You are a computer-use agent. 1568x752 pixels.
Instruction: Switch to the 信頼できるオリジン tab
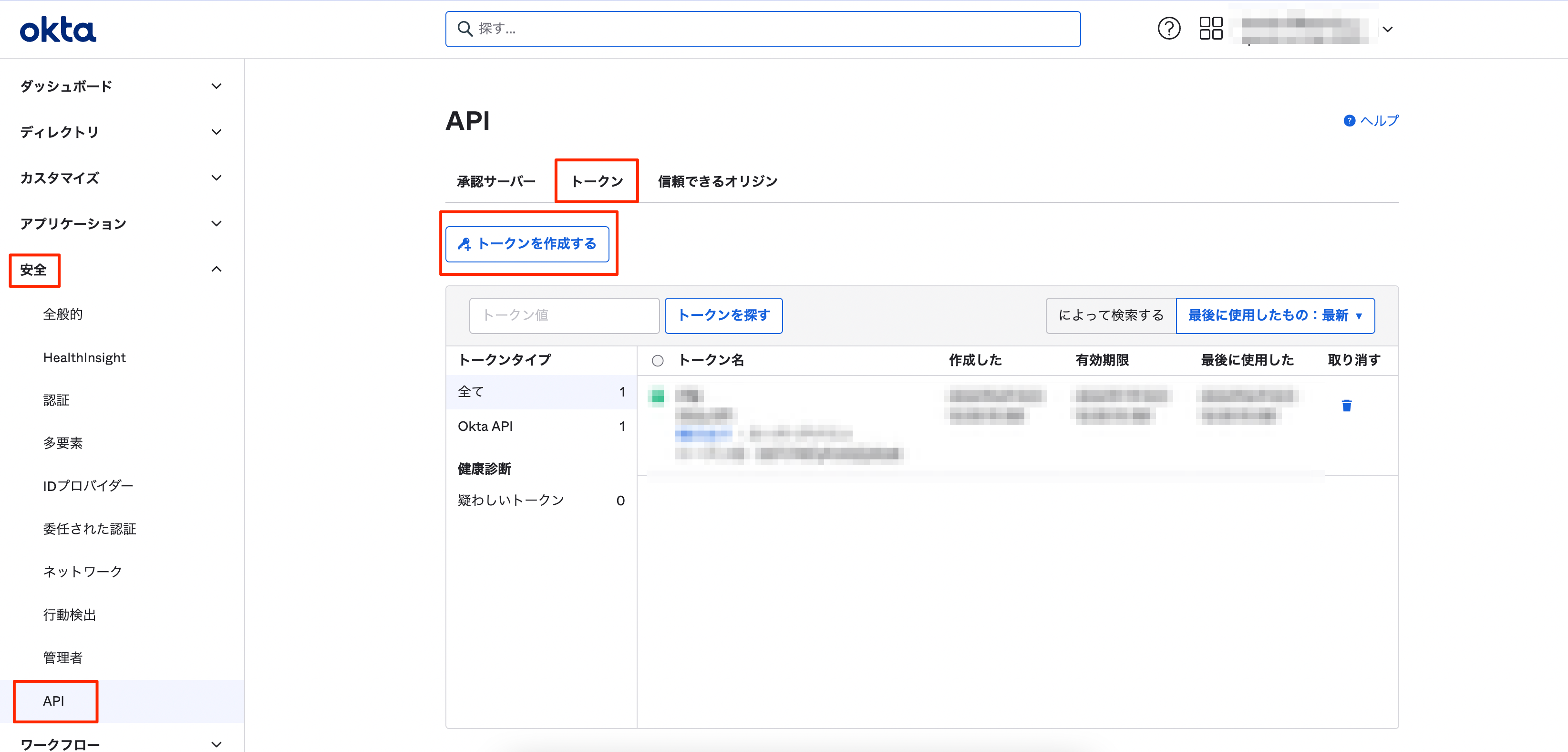pyautogui.click(x=717, y=181)
